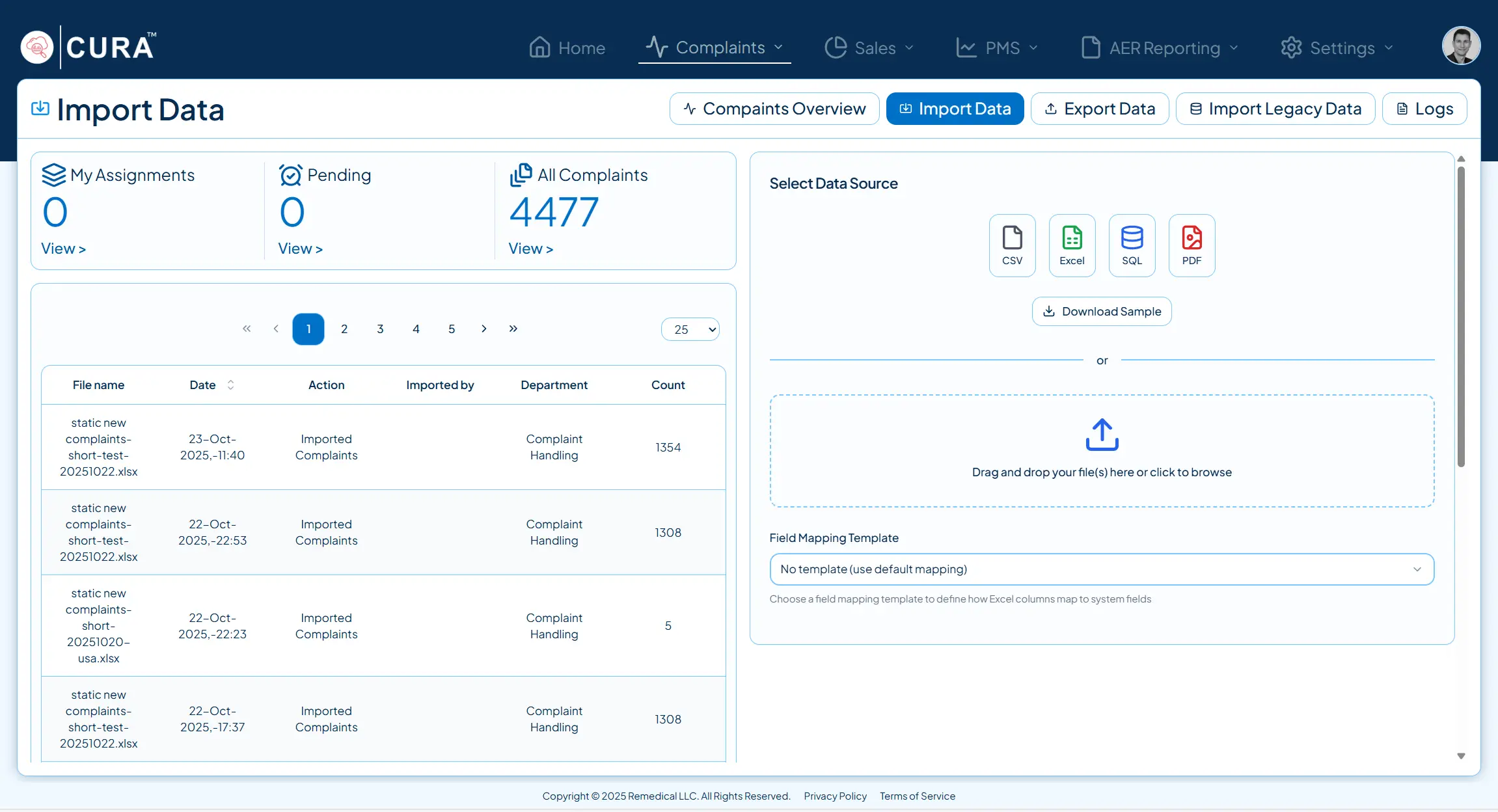Go to page 3 of the table
Viewport: 1498px width, 812px height.
(x=380, y=329)
